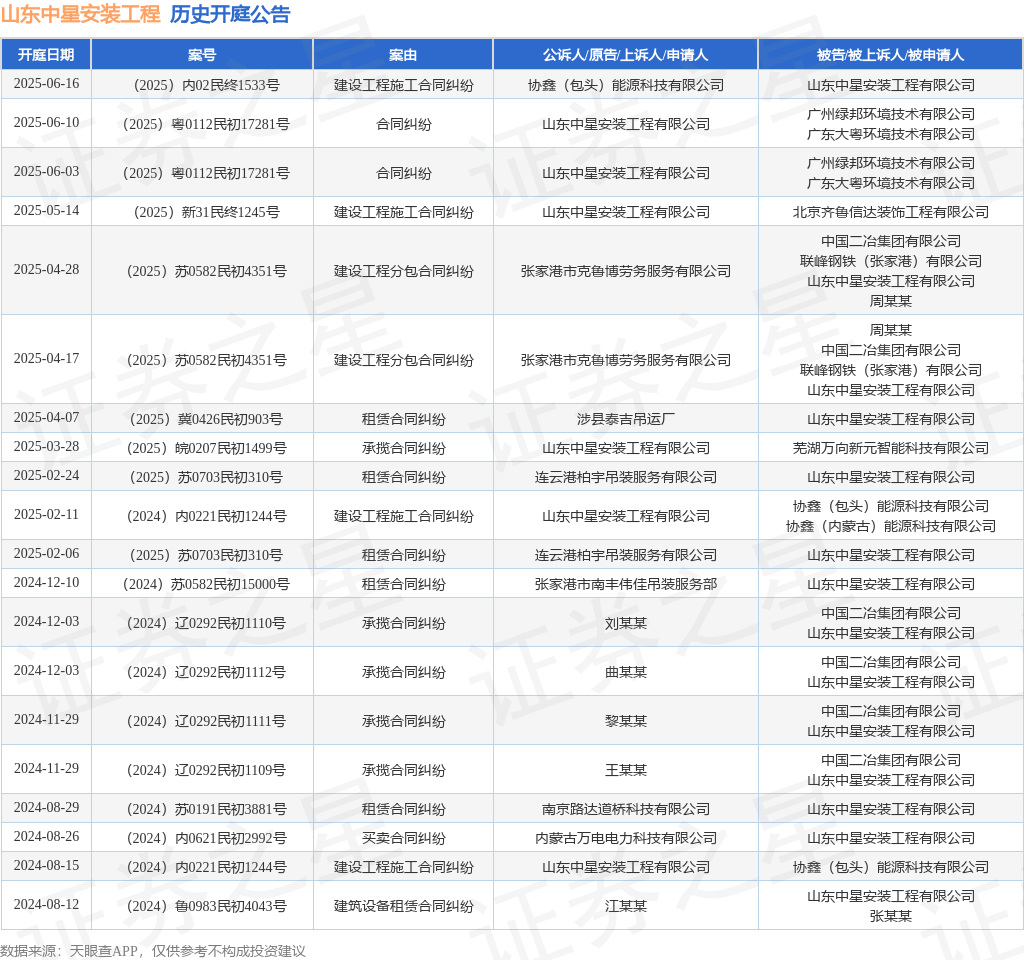Select the date cell 2025-04-17
Screen dimensions: 1024x960
click(x=46, y=359)
